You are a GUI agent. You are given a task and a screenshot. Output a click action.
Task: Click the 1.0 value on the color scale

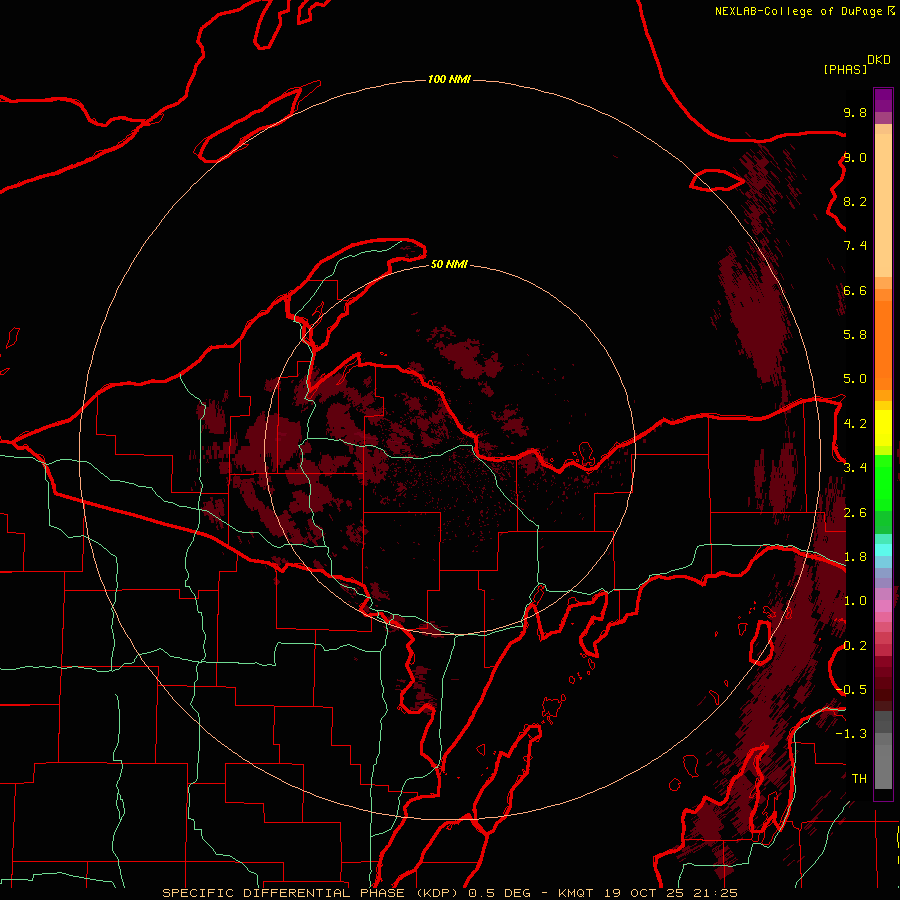(855, 601)
